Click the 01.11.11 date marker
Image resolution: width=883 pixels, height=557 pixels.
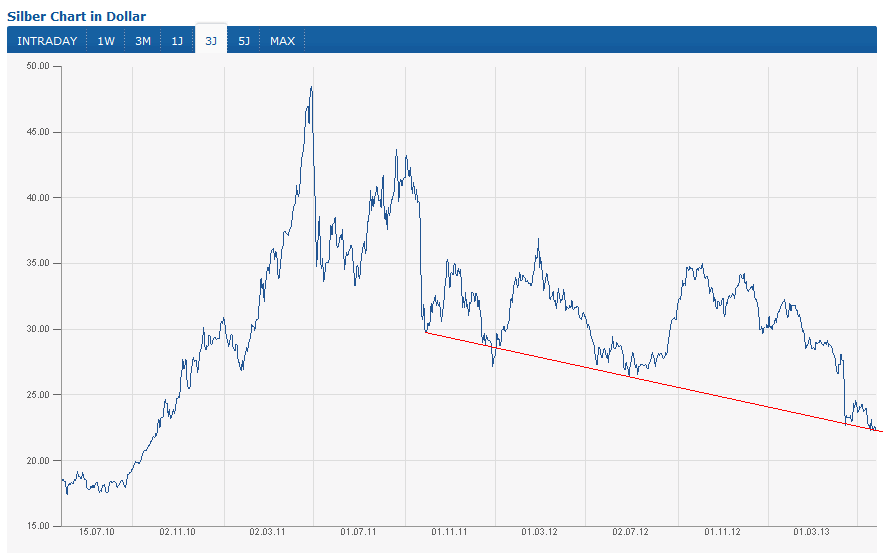(x=450, y=533)
